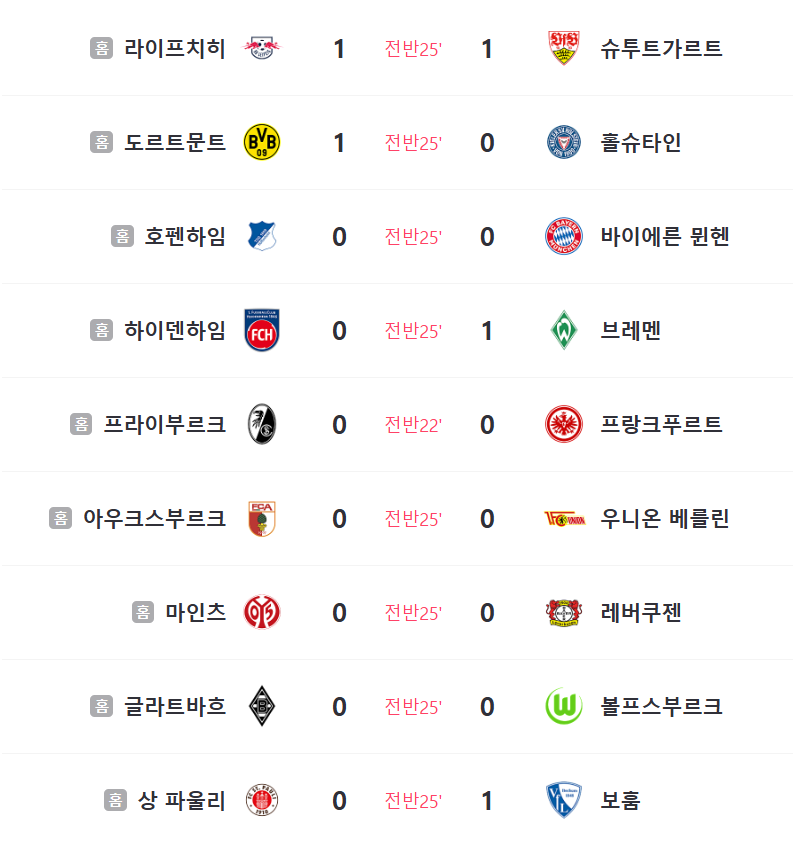Select the St. Pauli club badge

(262, 800)
